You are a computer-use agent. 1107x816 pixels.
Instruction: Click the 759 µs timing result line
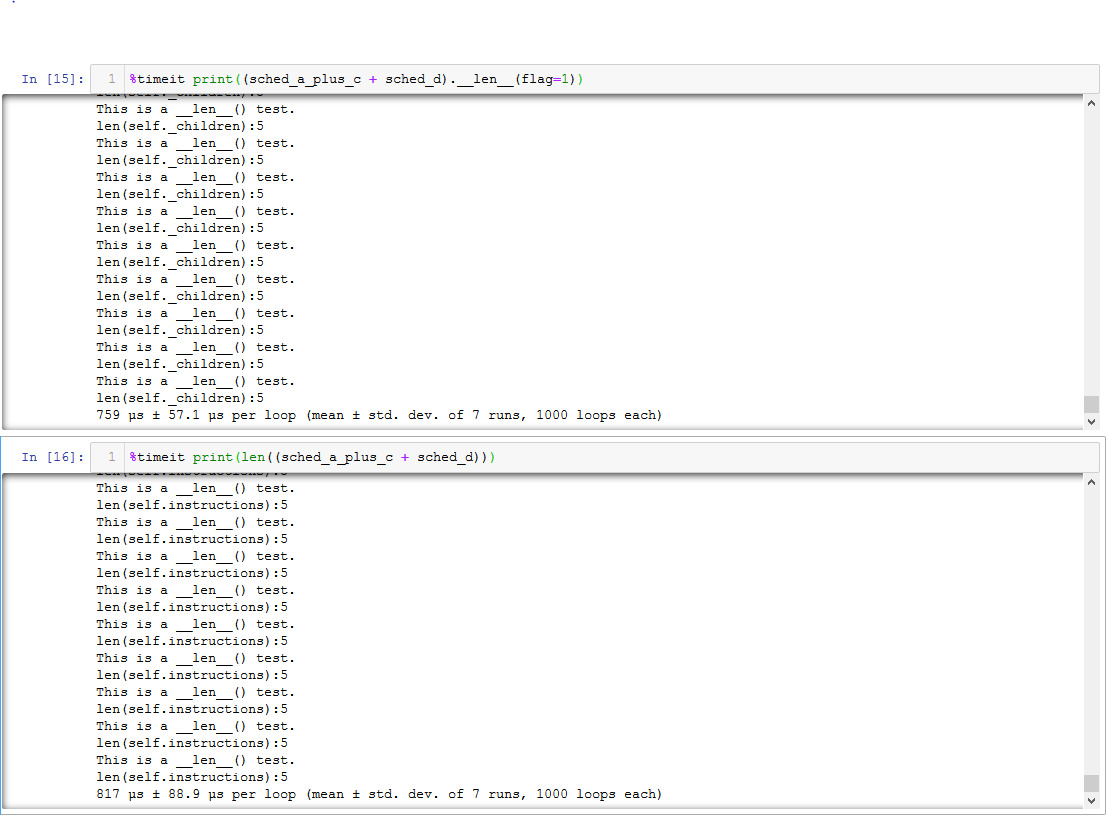[x=380, y=414]
